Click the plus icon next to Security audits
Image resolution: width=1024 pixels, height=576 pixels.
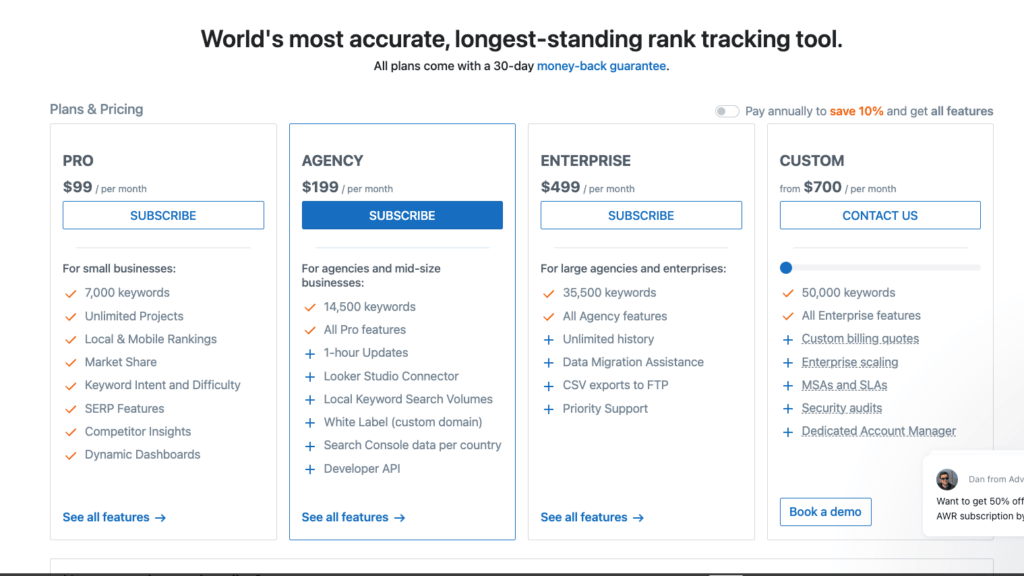click(x=788, y=409)
